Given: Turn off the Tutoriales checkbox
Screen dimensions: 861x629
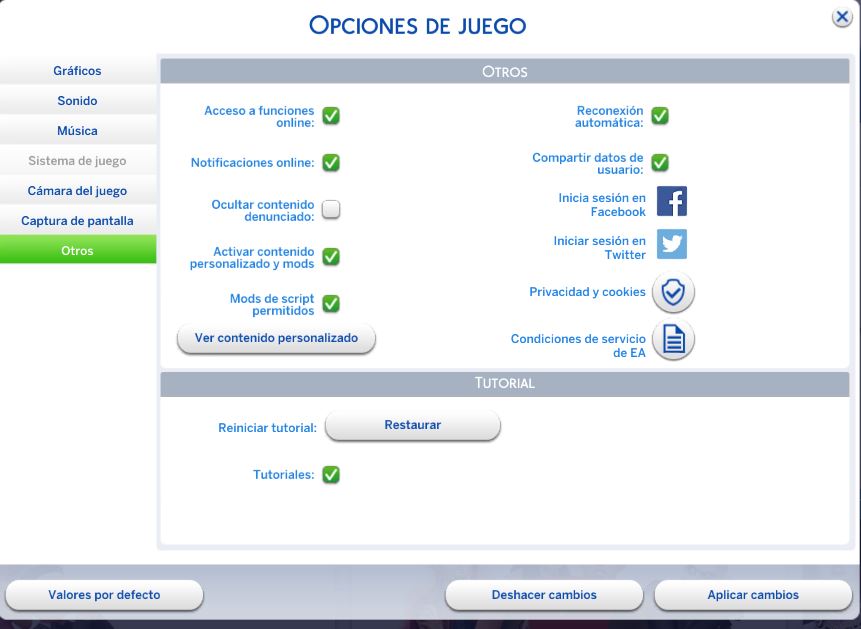Looking at the screenshot, I should [x=331, y=475].
